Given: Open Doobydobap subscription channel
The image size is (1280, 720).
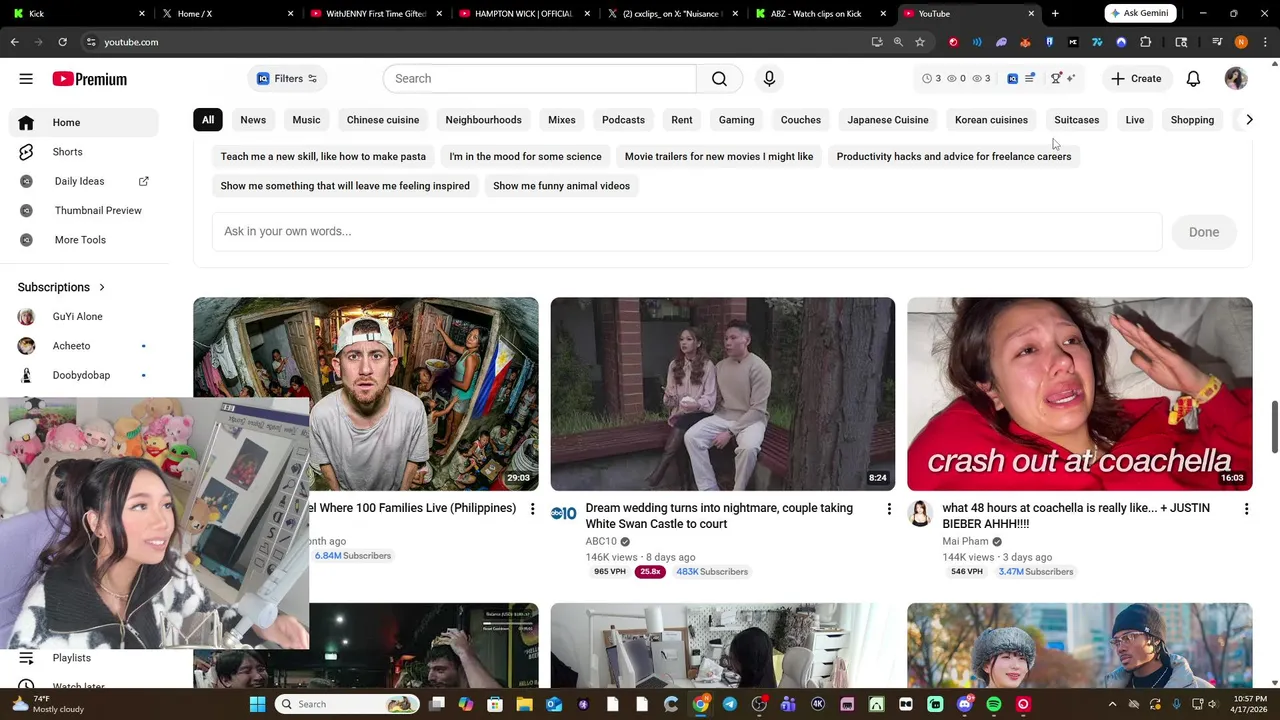Looking at the screenshot, I should 84,375.
